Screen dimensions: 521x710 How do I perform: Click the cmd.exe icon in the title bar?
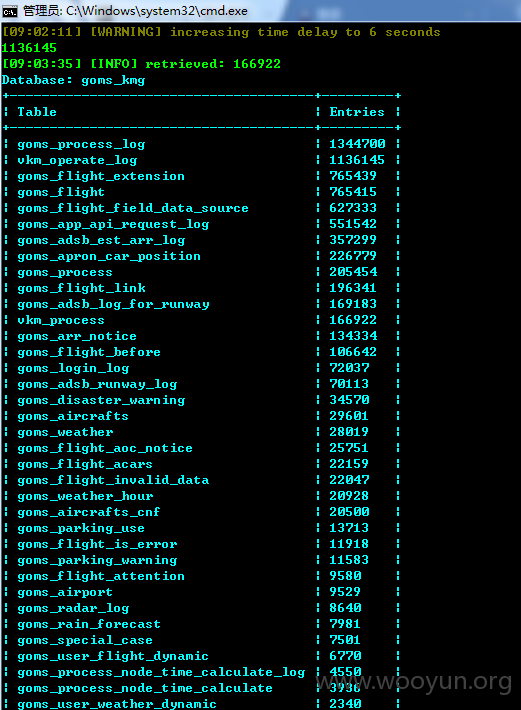point(10,11)
